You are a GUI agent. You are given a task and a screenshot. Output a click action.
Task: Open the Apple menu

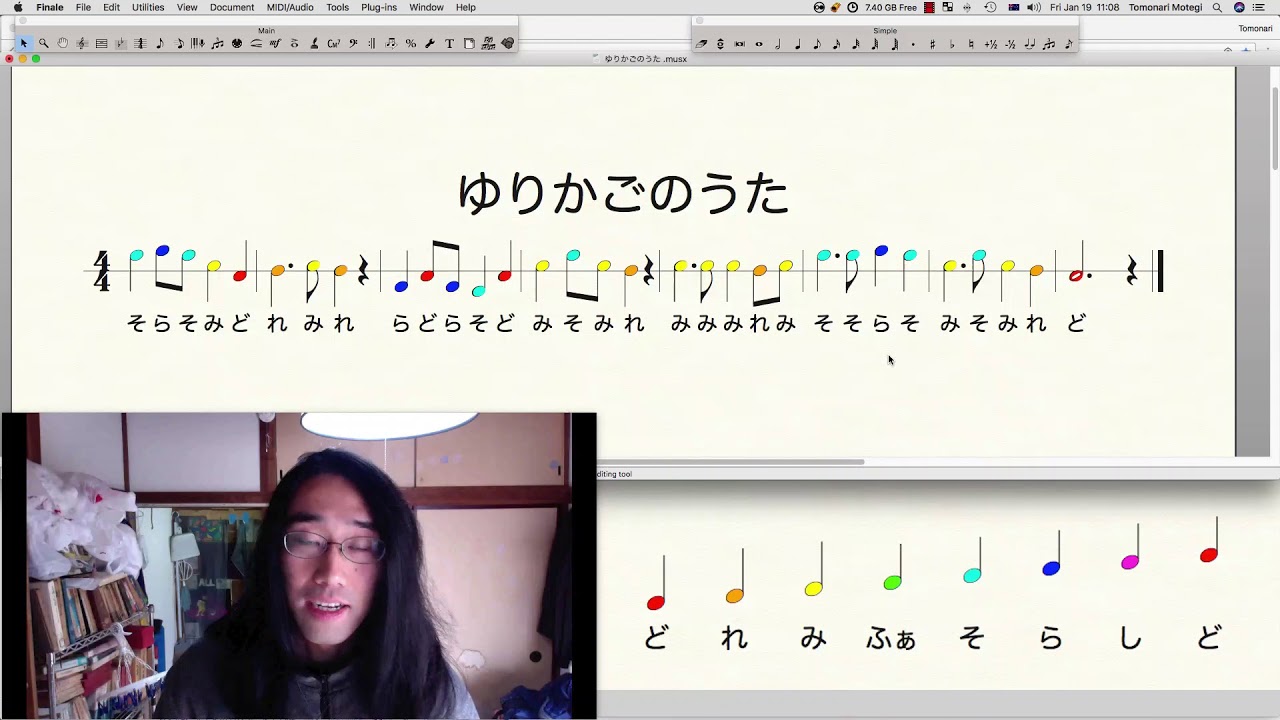18,7
